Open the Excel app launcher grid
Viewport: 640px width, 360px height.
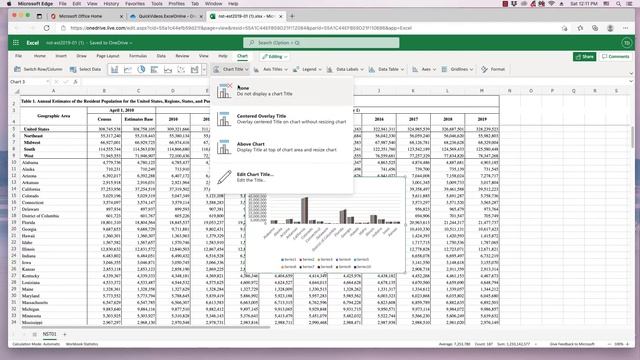point(16,42)
